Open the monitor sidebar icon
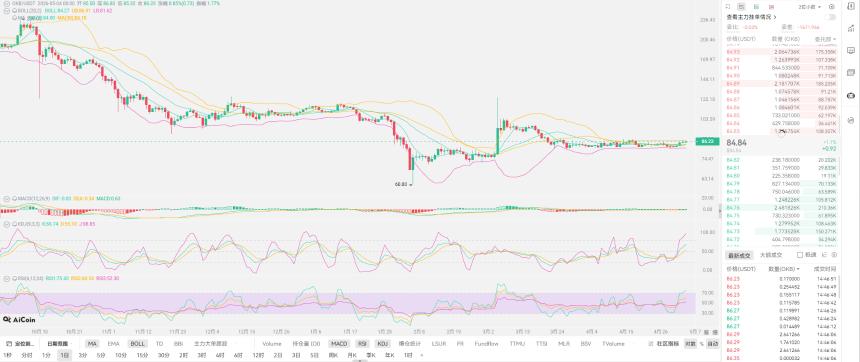This screenshot has width=860, height=362. click(x=851, y=50)
